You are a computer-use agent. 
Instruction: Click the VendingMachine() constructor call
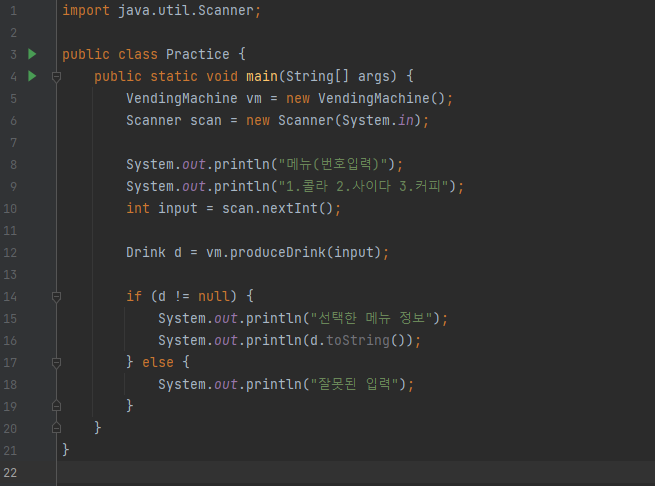pos(381,98)
